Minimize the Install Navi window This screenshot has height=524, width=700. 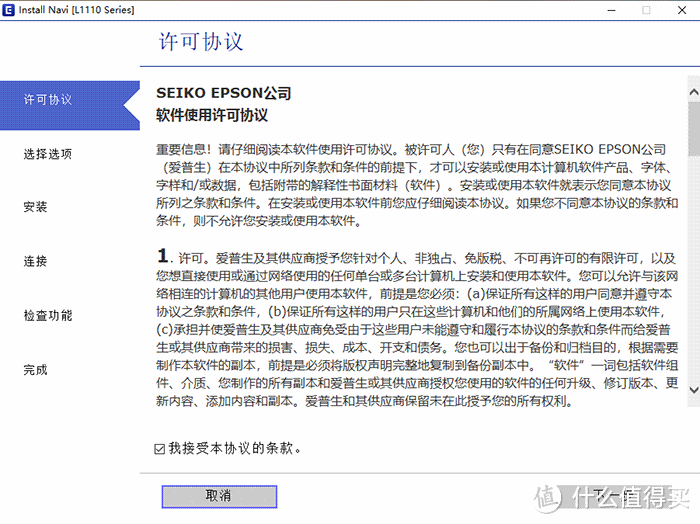tap(612, 10)
